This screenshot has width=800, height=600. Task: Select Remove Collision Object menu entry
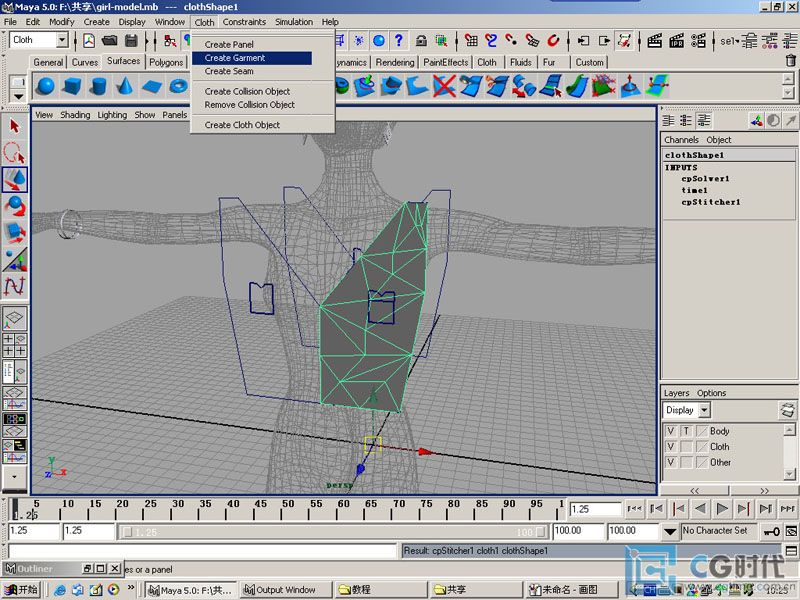click(249, 105)
